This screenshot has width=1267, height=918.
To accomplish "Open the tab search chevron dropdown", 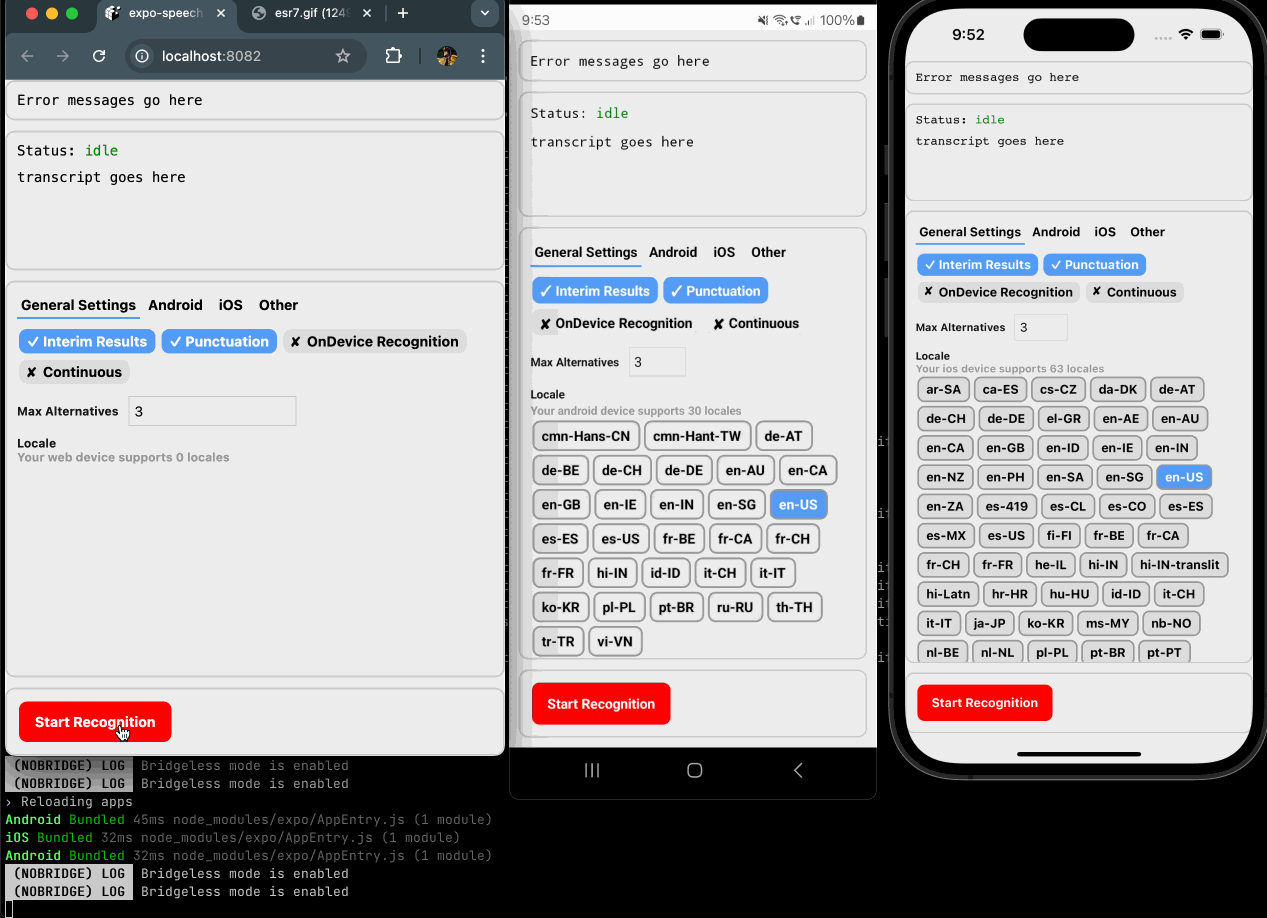I will (485, 14).
